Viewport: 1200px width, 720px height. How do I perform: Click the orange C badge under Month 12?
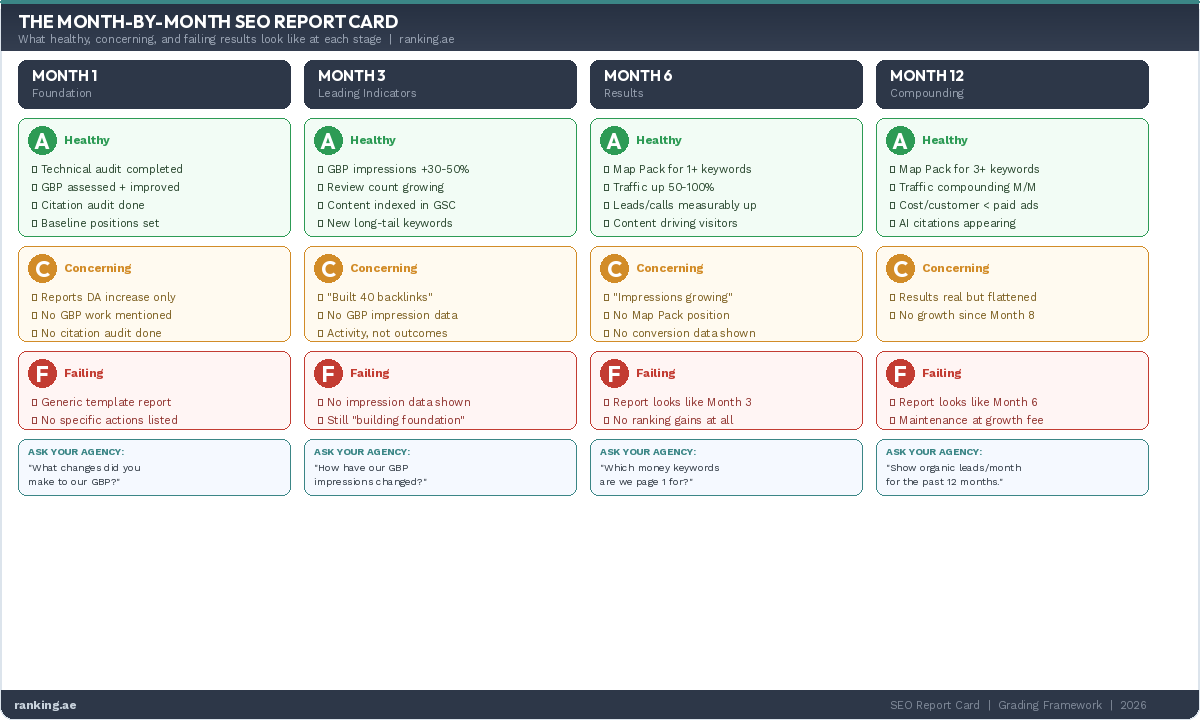point(900,269)
